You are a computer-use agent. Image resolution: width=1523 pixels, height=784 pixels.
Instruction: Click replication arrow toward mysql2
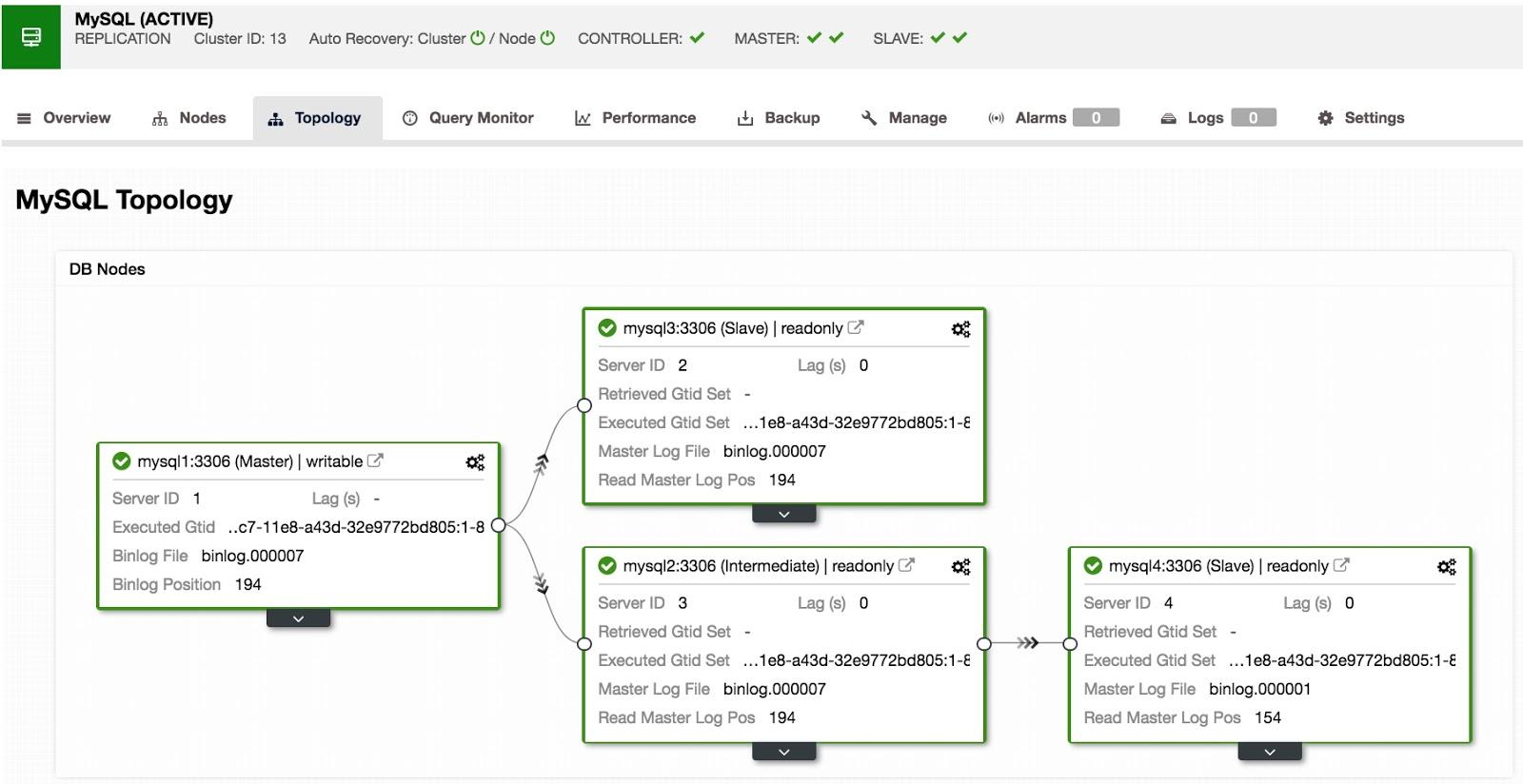coord(542,583)
